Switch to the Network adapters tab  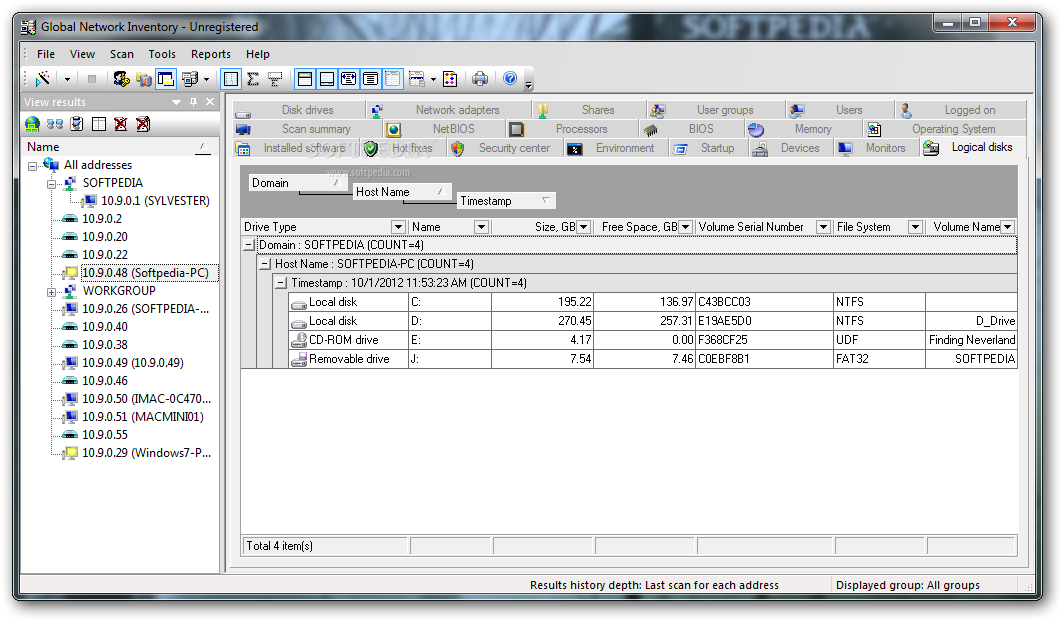click(x=448, y=110)
